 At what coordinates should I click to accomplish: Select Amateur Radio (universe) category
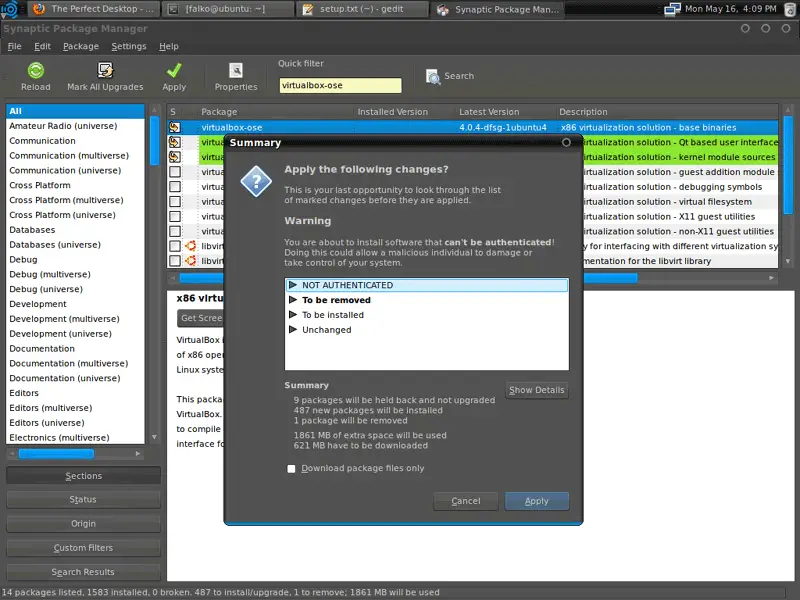pos(76,126)
